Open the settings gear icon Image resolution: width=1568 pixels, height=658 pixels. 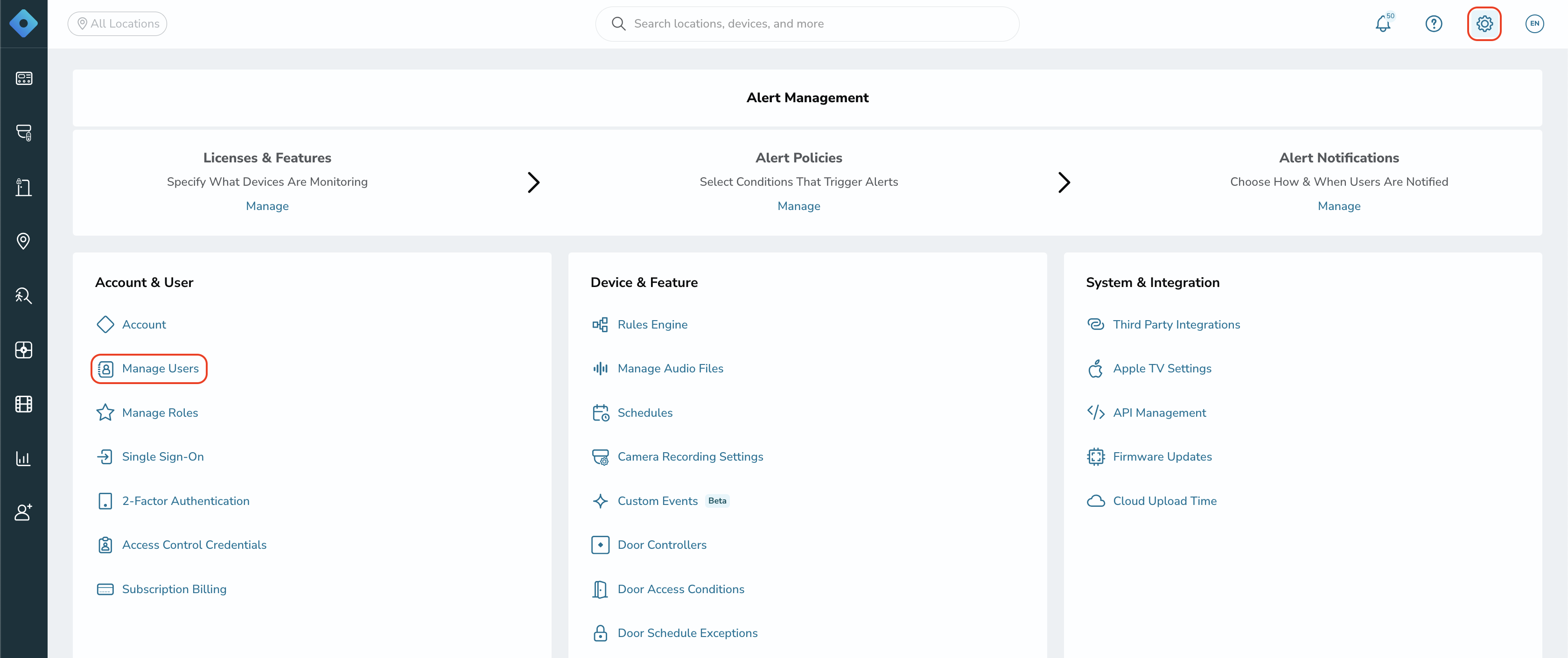(x=1484, y=24)
